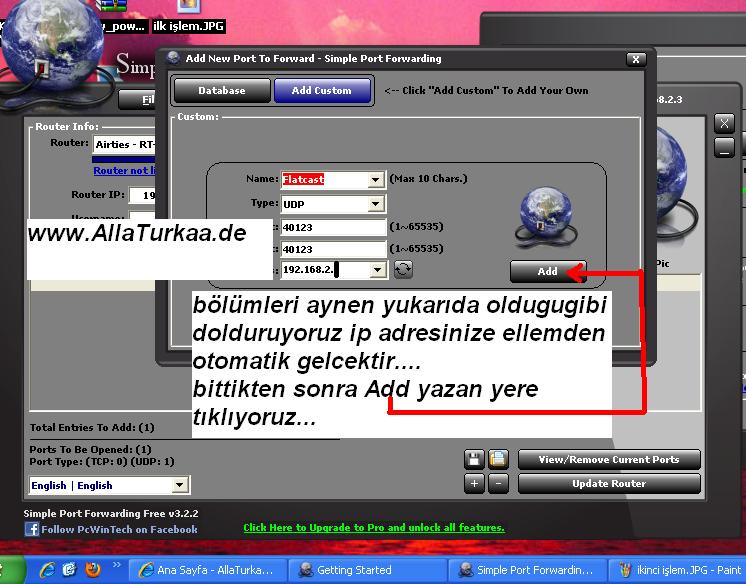Open the Upgrade to Pro link
Image resolution: width=746 pixels, height=584 pixels.
373,528
